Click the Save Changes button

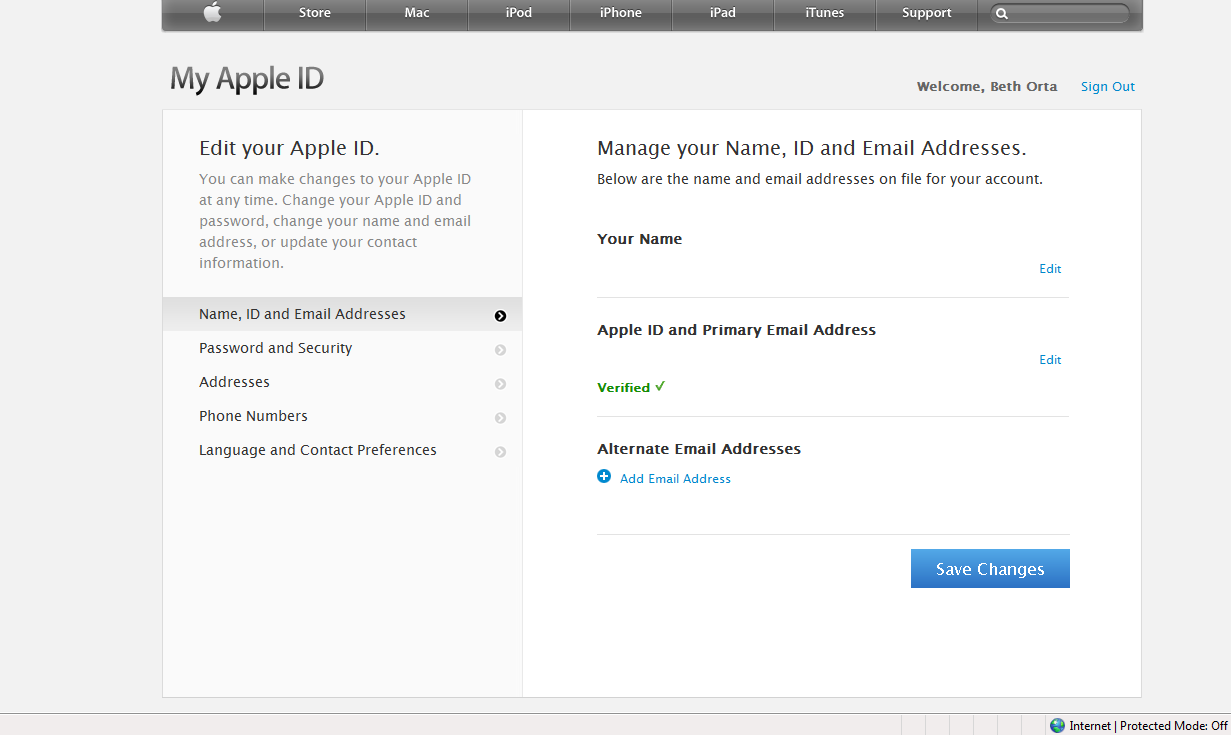click(x=989, y=568)
